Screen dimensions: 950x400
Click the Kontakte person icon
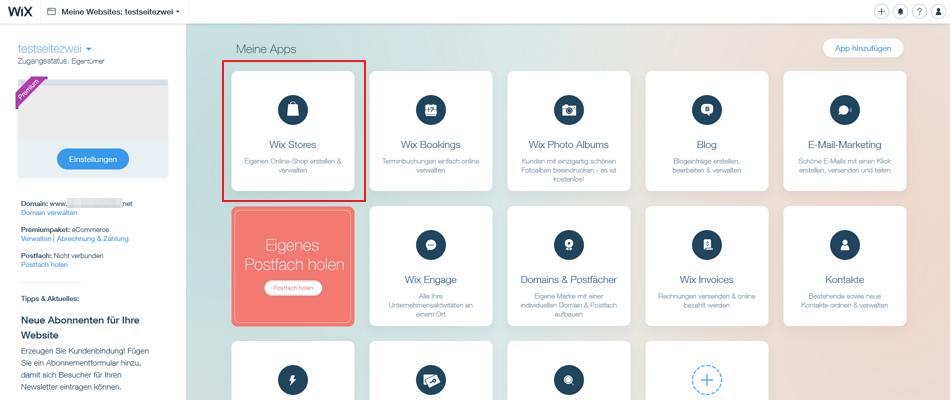(x=845, y=244)
